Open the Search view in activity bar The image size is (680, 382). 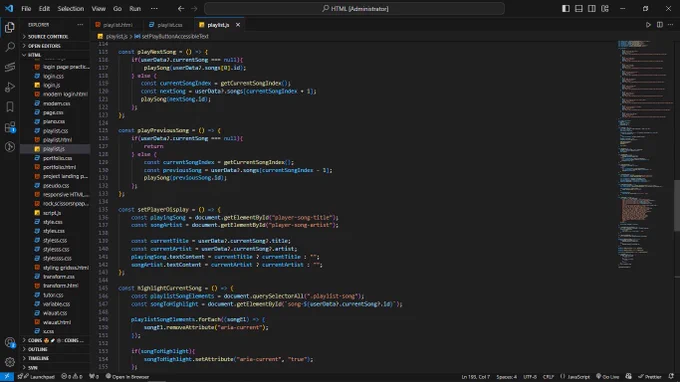coord(10,47)
